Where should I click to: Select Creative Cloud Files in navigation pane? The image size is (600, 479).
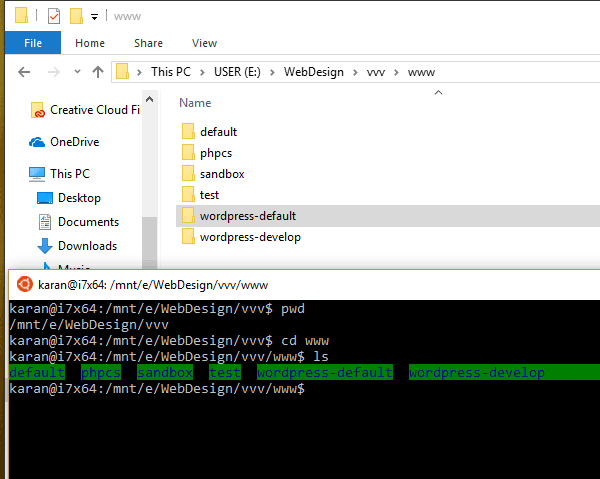click(x=95, y=110)
